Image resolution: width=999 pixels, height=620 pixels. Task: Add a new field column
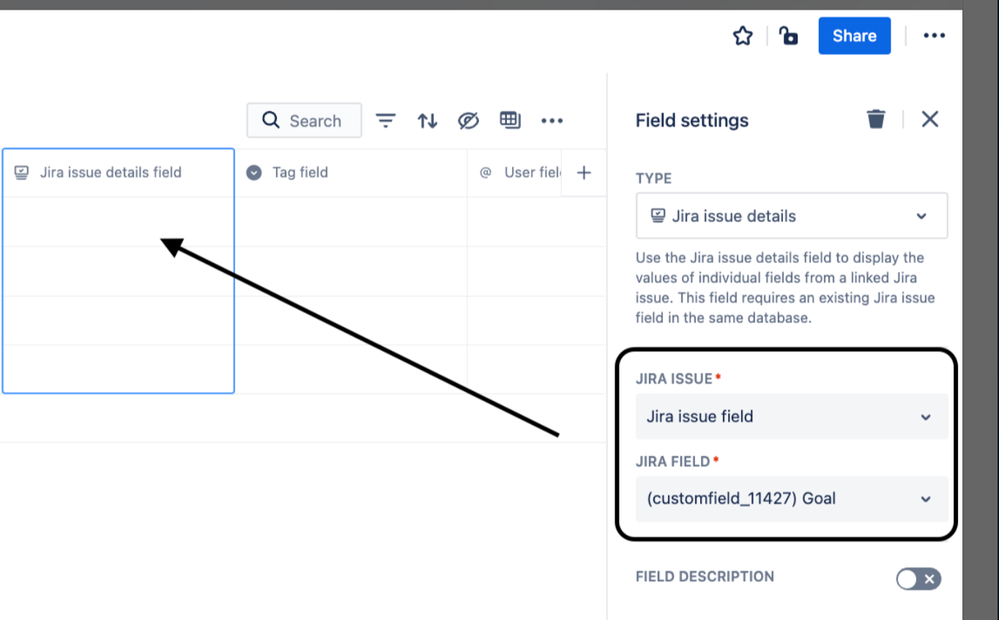click(584, 173)
